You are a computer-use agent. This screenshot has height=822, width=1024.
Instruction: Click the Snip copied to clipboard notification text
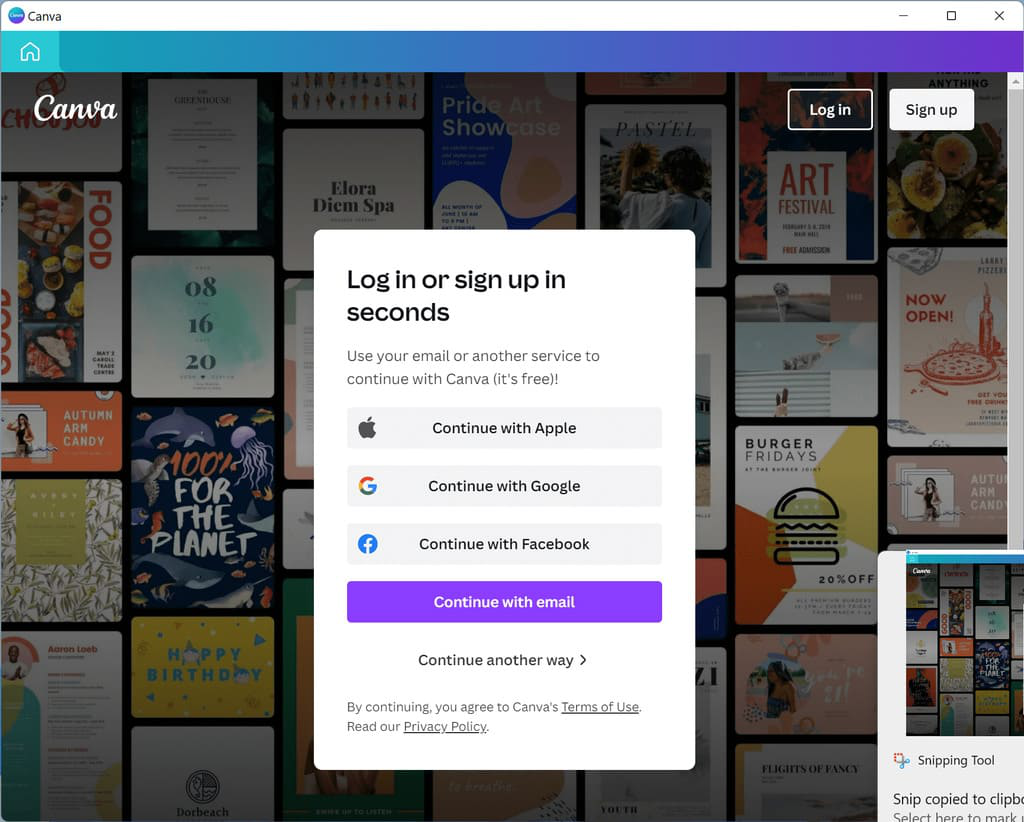coord(958,799)
